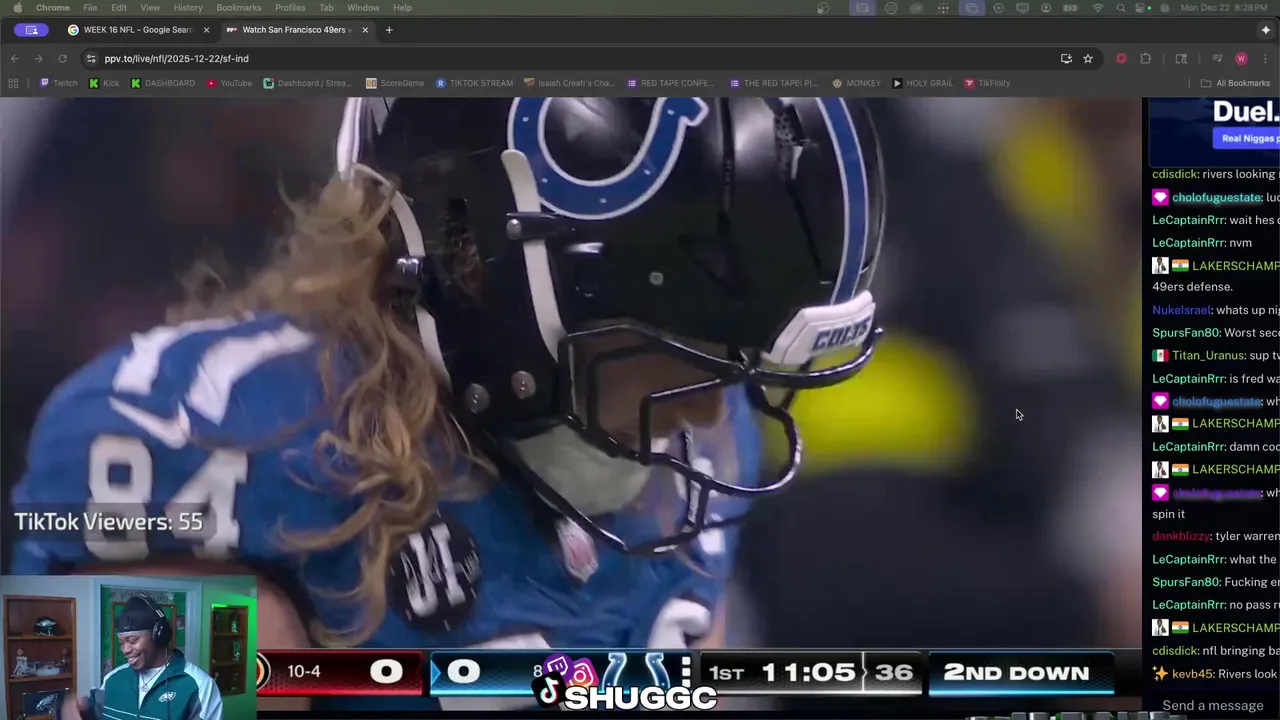Viewport: 1280px width, 720px height.
Task: Open the MONKEY bookmark
Action: (x=857, y=83)
